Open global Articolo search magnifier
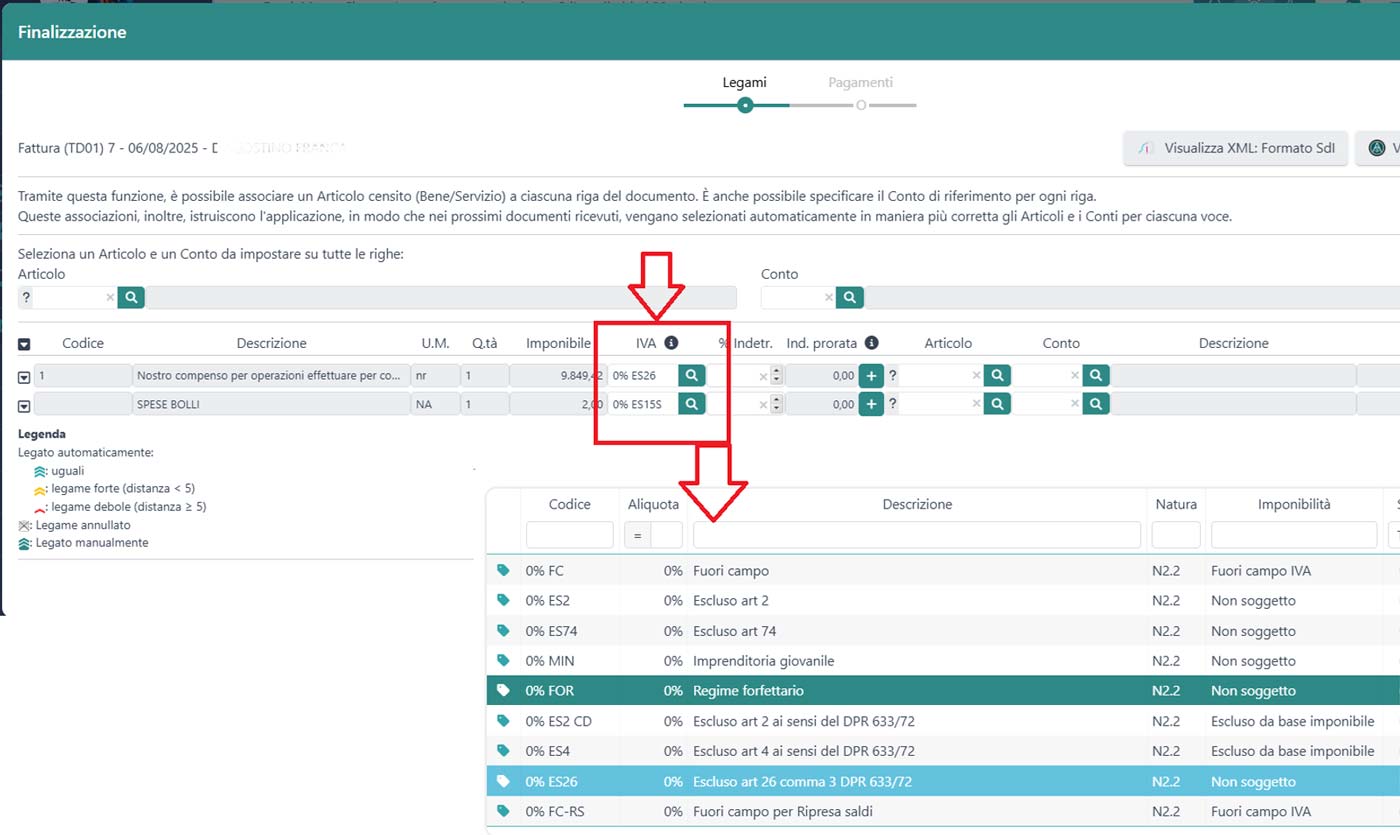The image size is (1400, 835). click(x=131, y=297)
